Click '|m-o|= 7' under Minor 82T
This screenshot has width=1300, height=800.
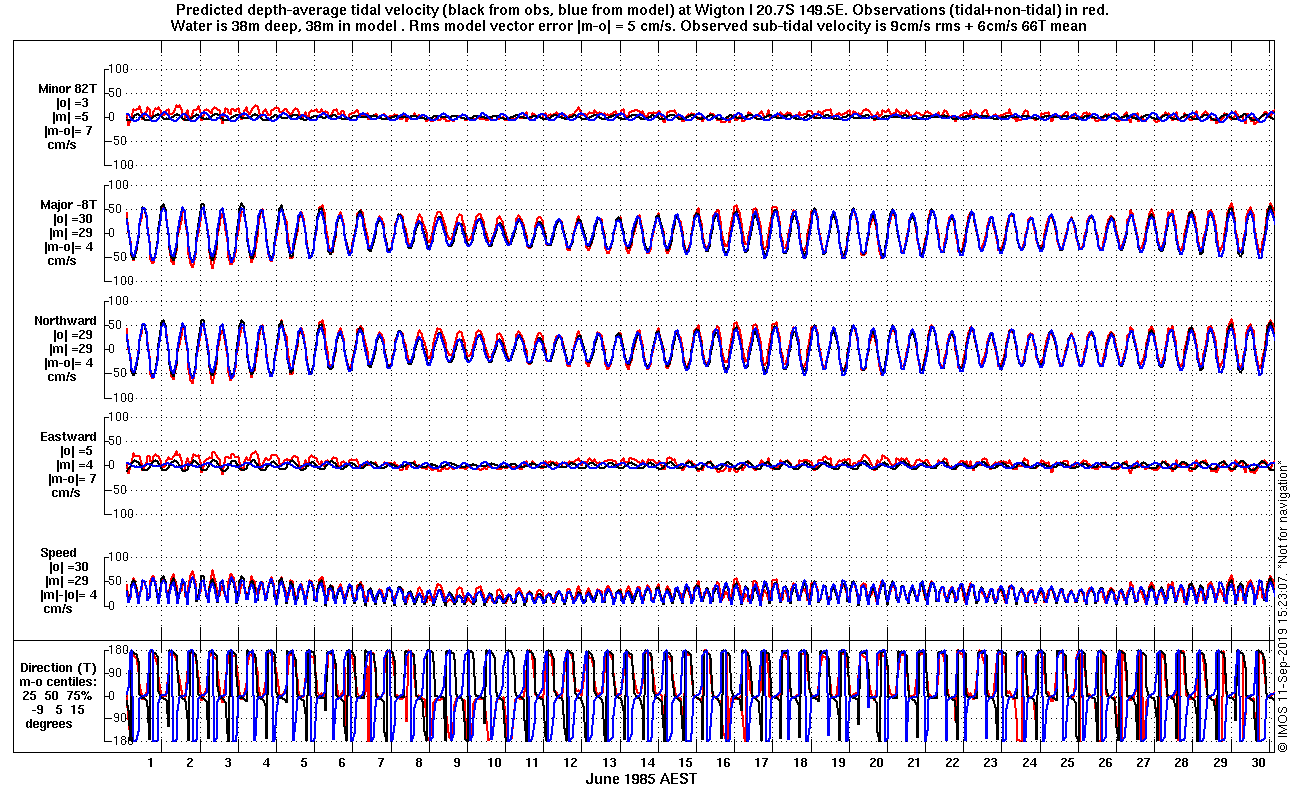(68, 131)
